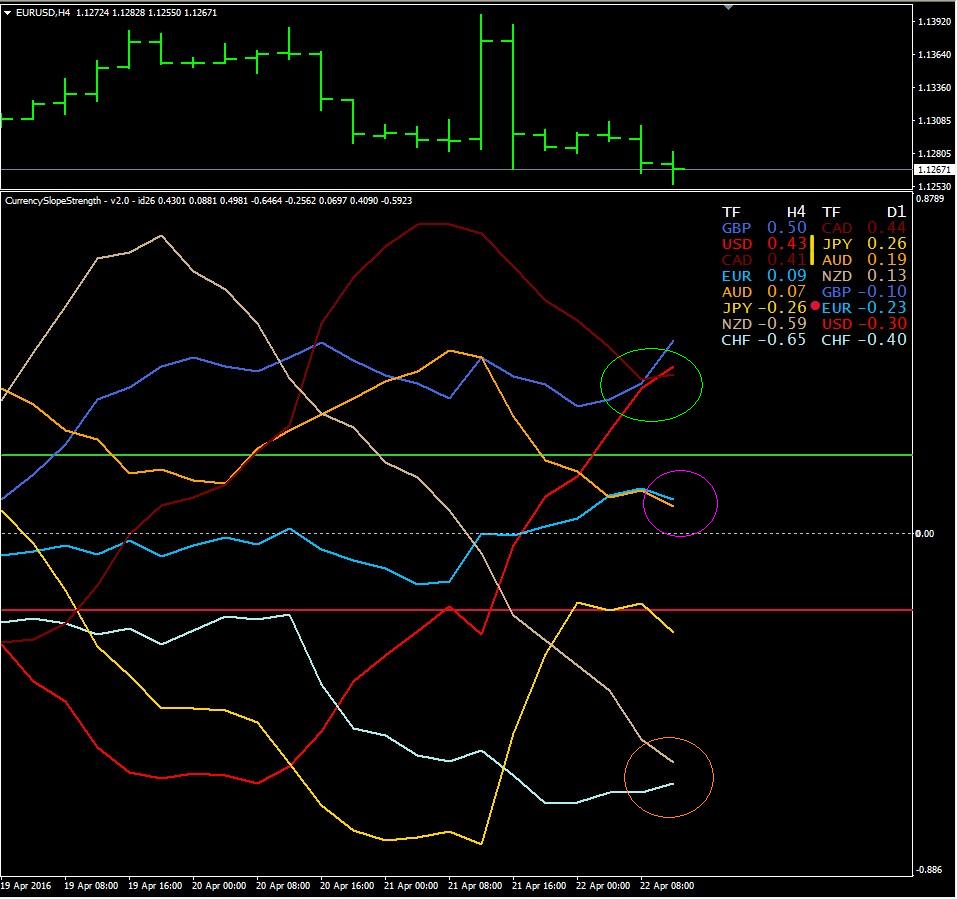Click the GBP H4 value 0.50
Viewport: 957px width, 899px height.
(787, 227)
